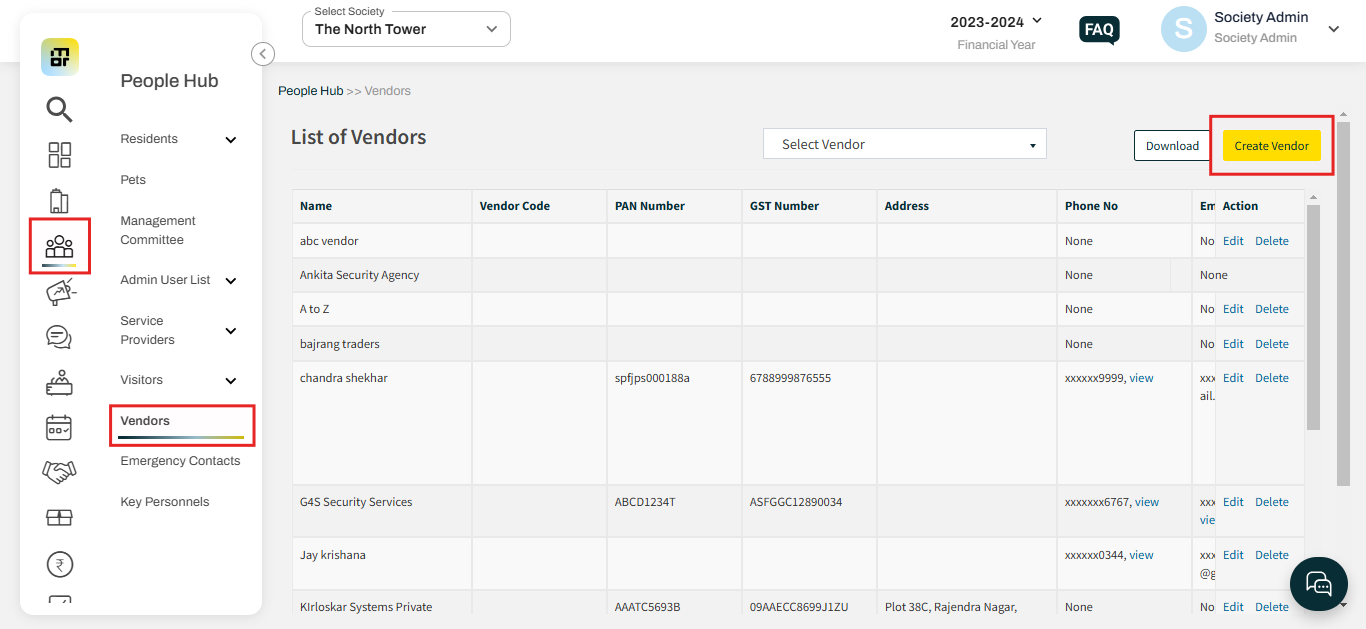The height and width of the screenshot is (629, 1366).
Task: Click the Download button
Action: point(1171,145)
